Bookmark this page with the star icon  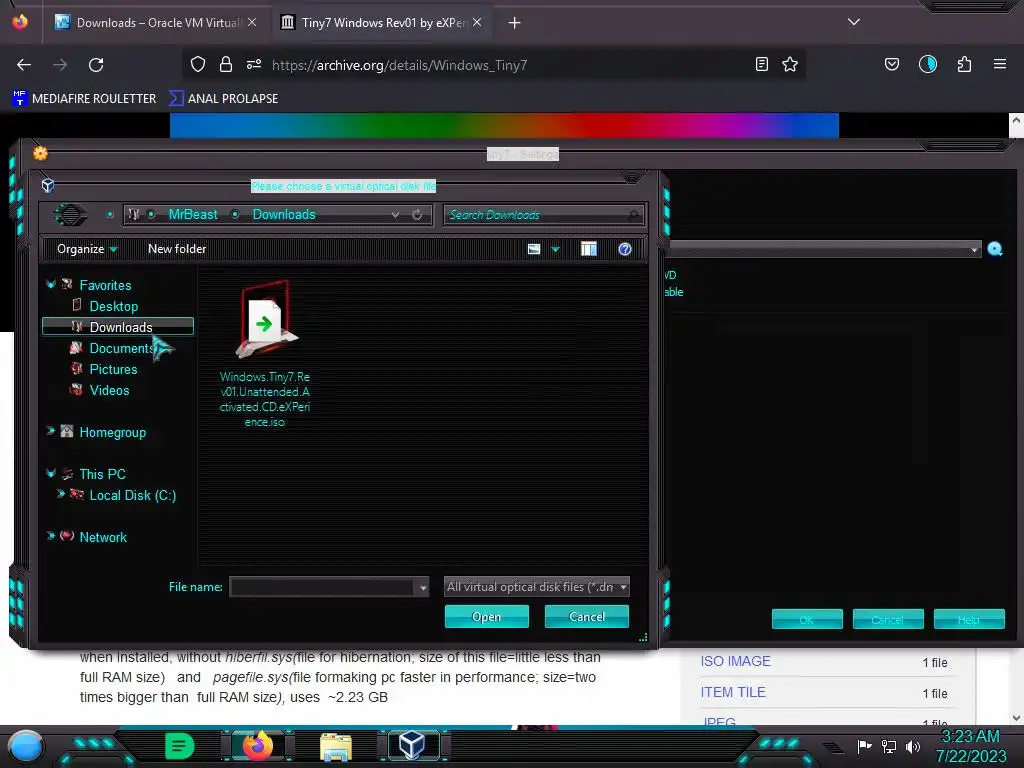coord(790,64)
